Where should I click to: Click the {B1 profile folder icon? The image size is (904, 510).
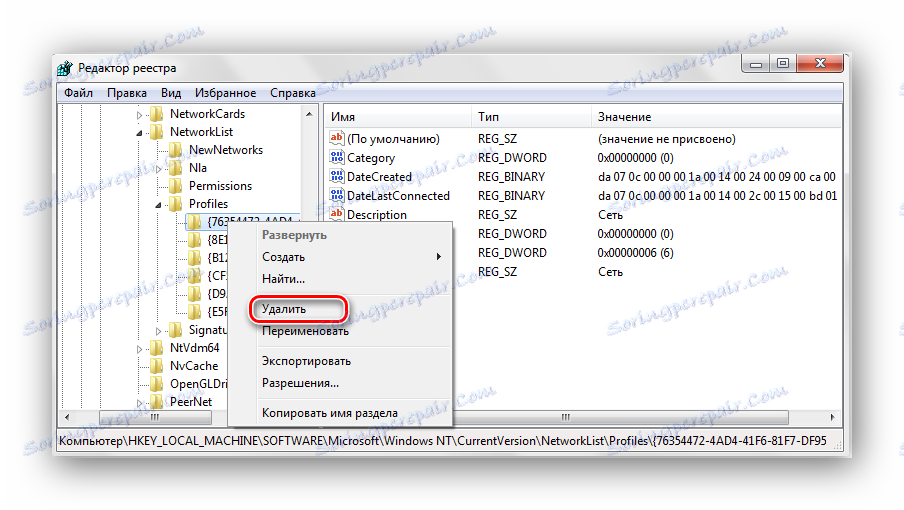194,258
